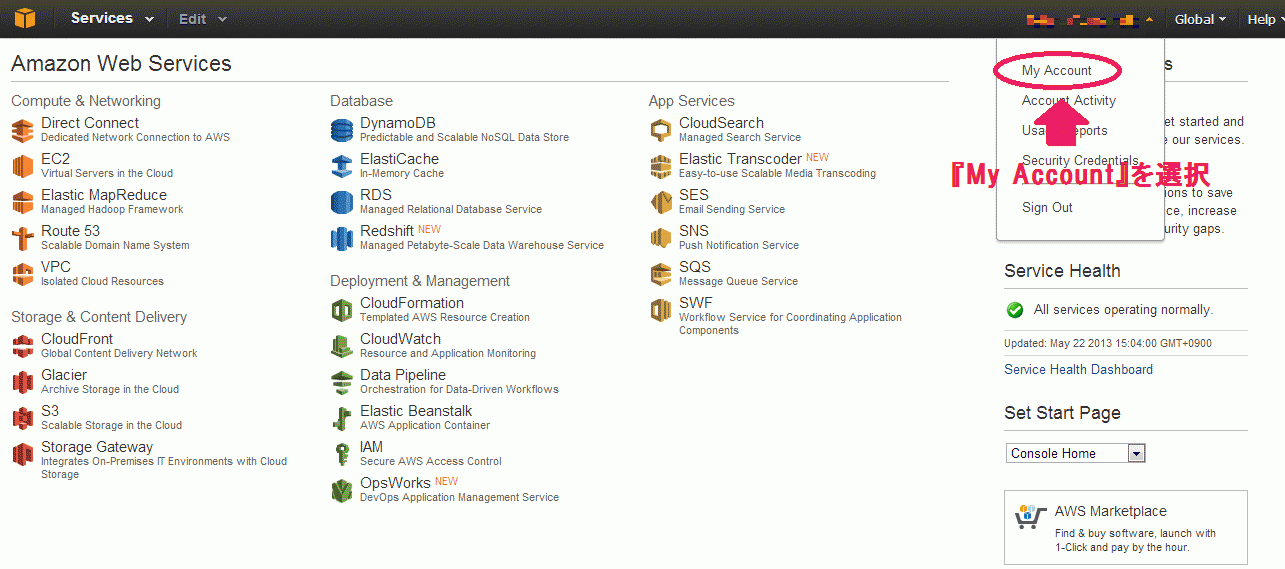This screenshot has height=569, width=1285.
Task: Open the EC2 link
Action: pos(55,159)
